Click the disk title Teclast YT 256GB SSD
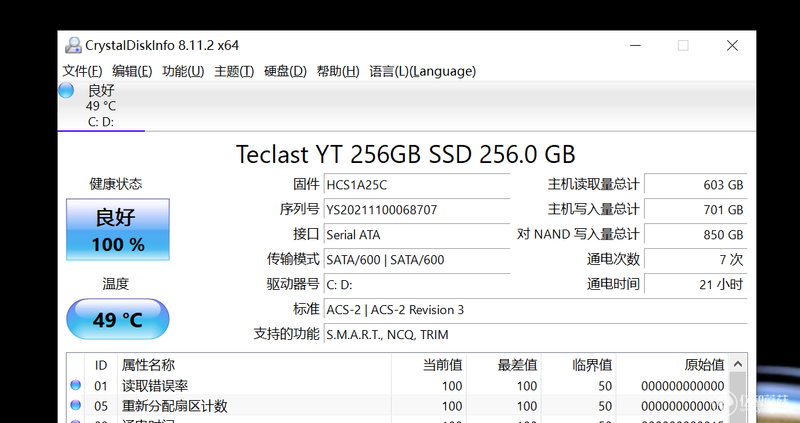Image resolution: width=800 pixels, height=423 pixels. click(x=406, y=154)
